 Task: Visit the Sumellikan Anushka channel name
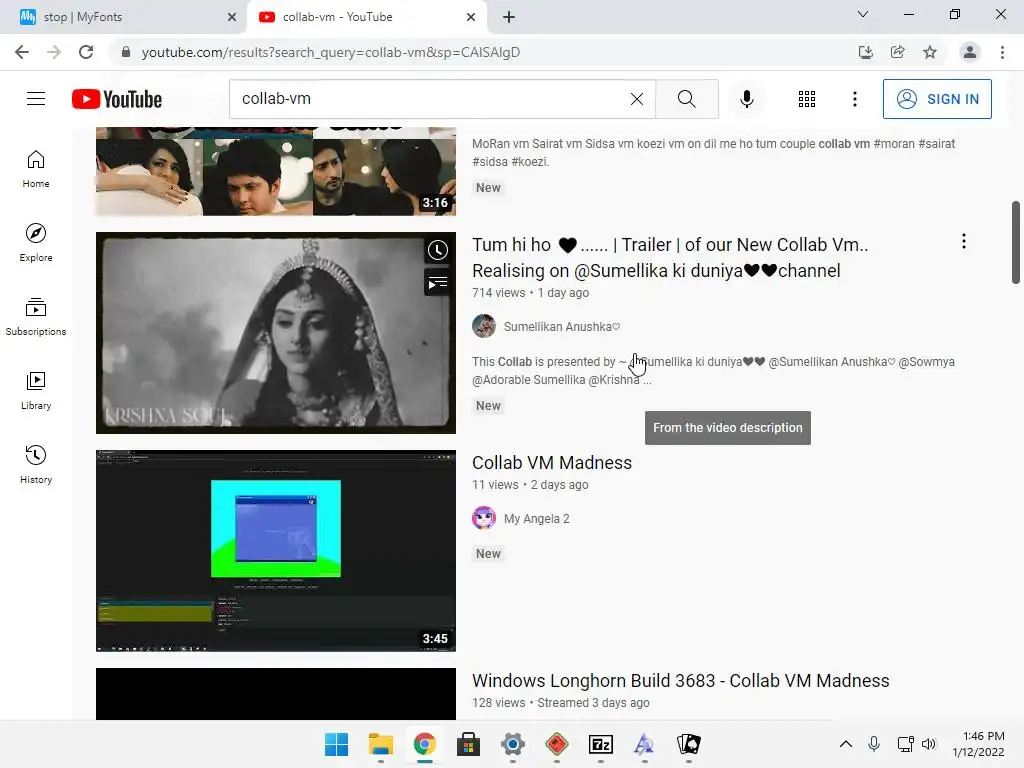point(562,327)
